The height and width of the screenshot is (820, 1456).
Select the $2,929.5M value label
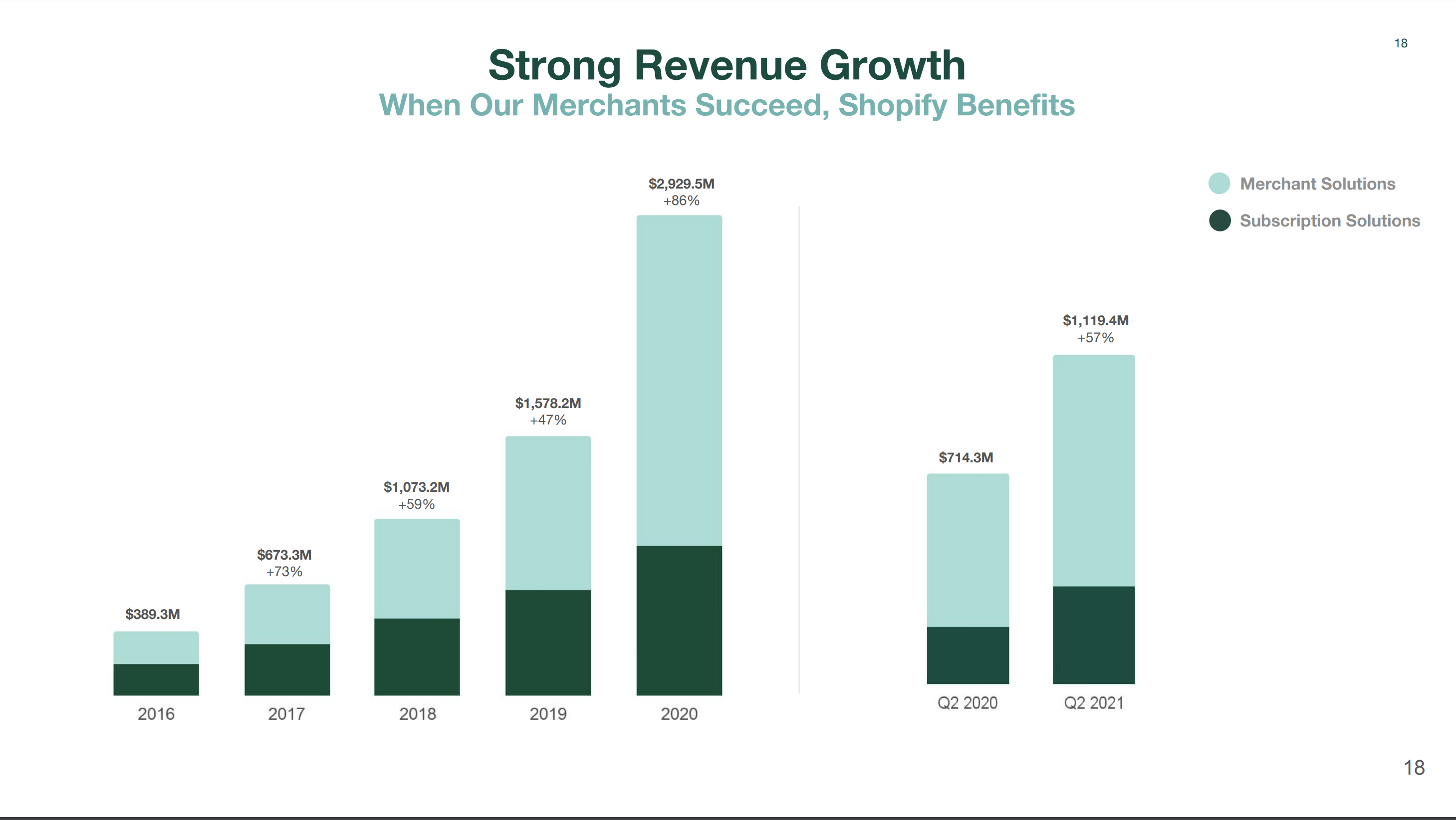click(681, 184)
